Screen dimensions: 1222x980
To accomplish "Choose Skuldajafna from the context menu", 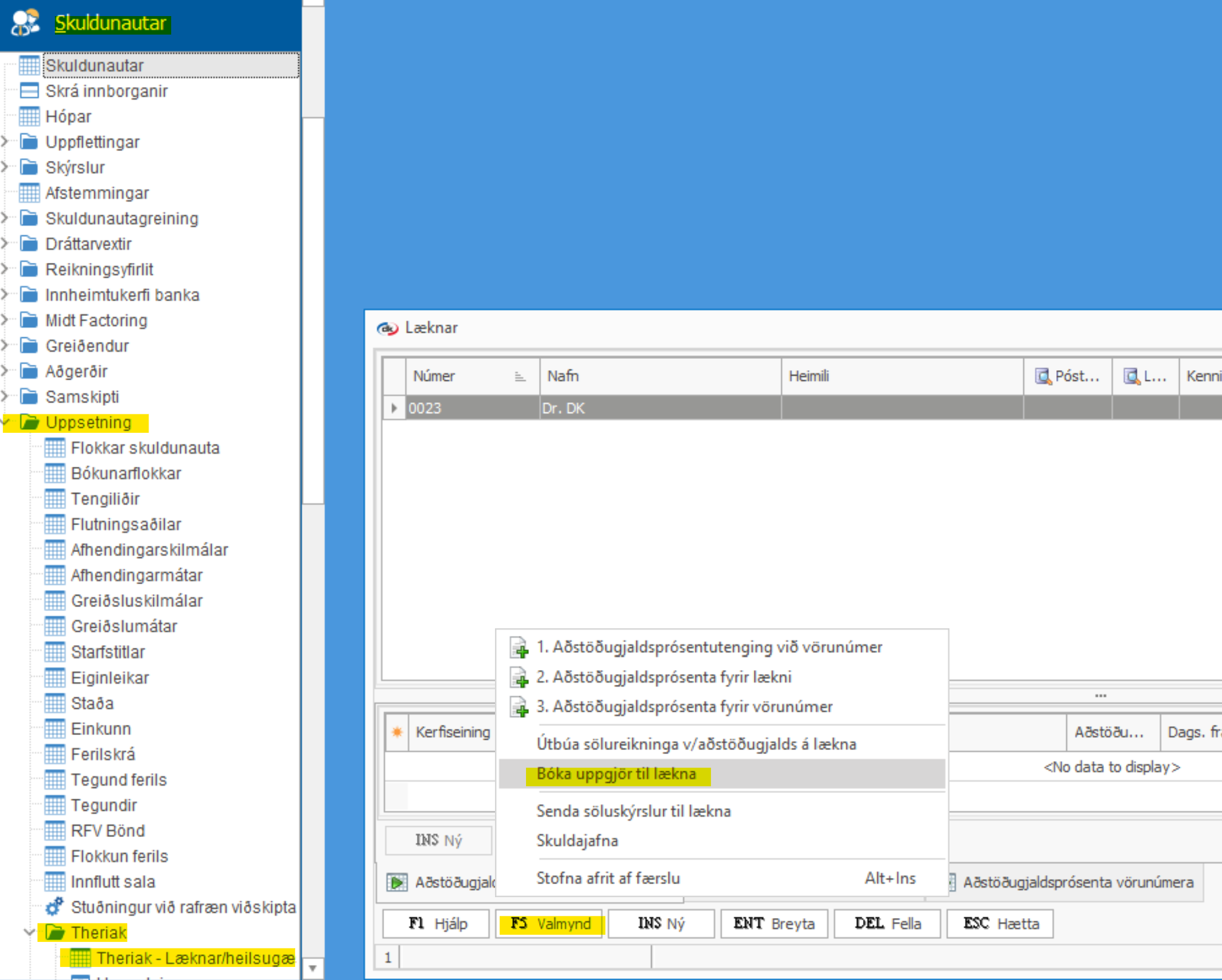I will [577, 841].
